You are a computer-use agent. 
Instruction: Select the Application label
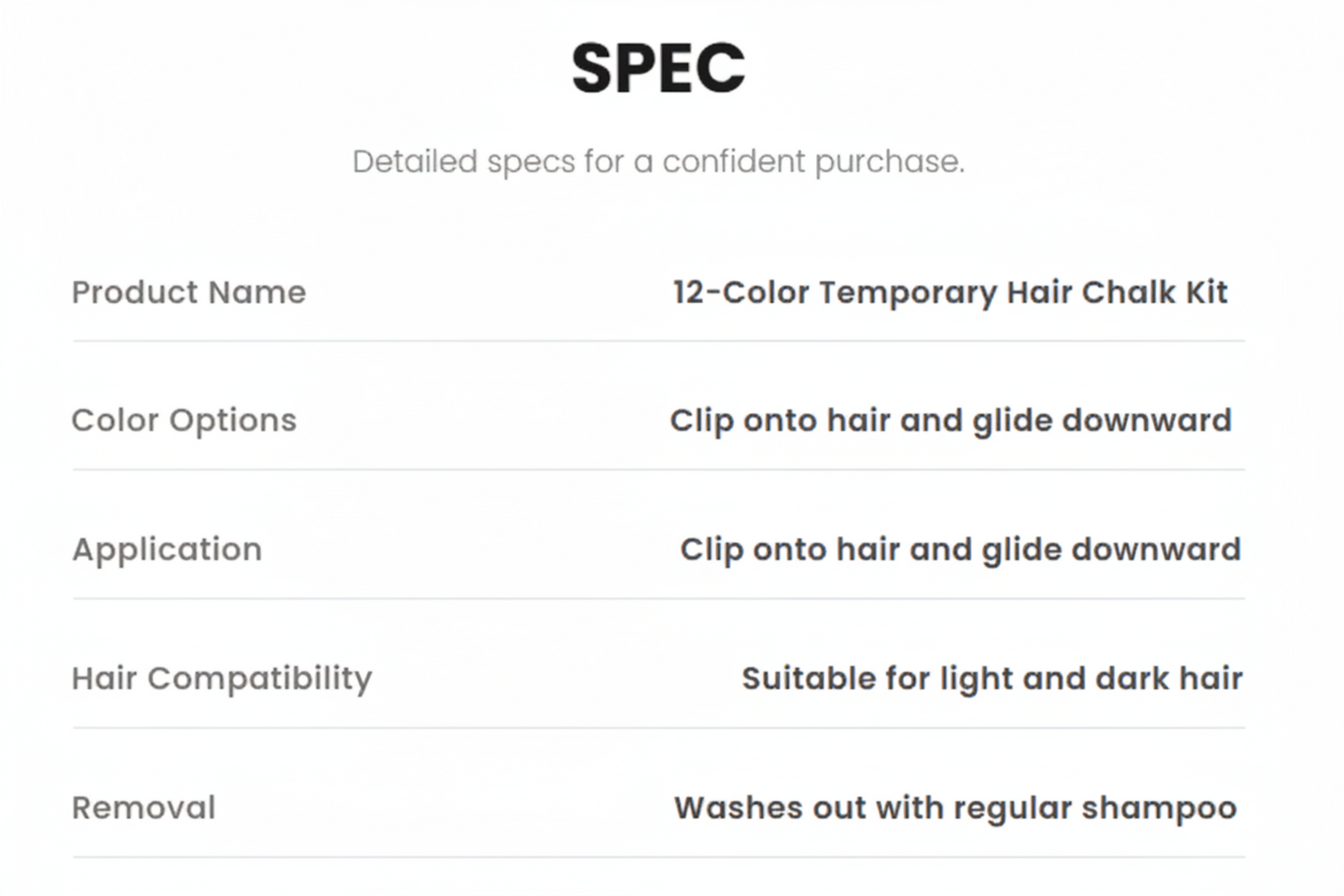coord(167,550)
